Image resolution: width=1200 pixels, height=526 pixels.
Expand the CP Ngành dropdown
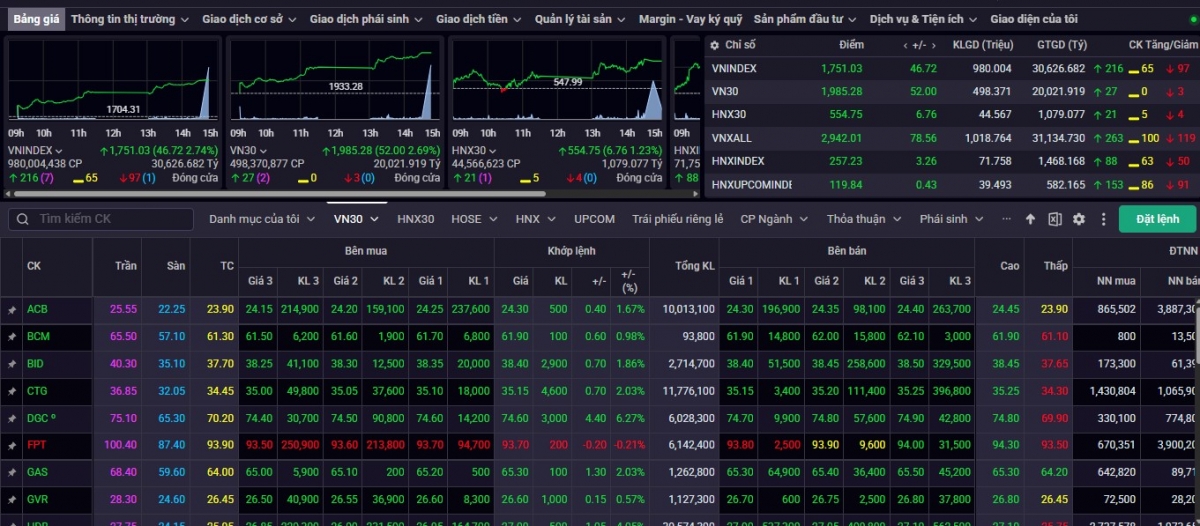tap(773, 219)
